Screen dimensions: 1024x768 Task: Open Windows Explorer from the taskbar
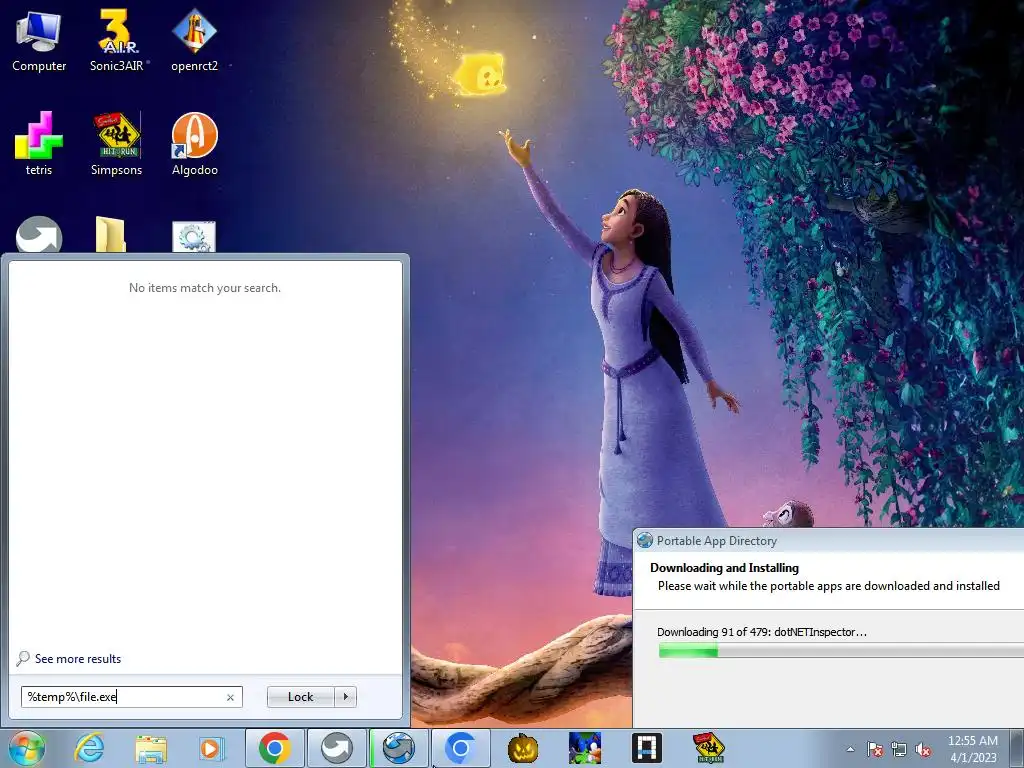(151, 748)
